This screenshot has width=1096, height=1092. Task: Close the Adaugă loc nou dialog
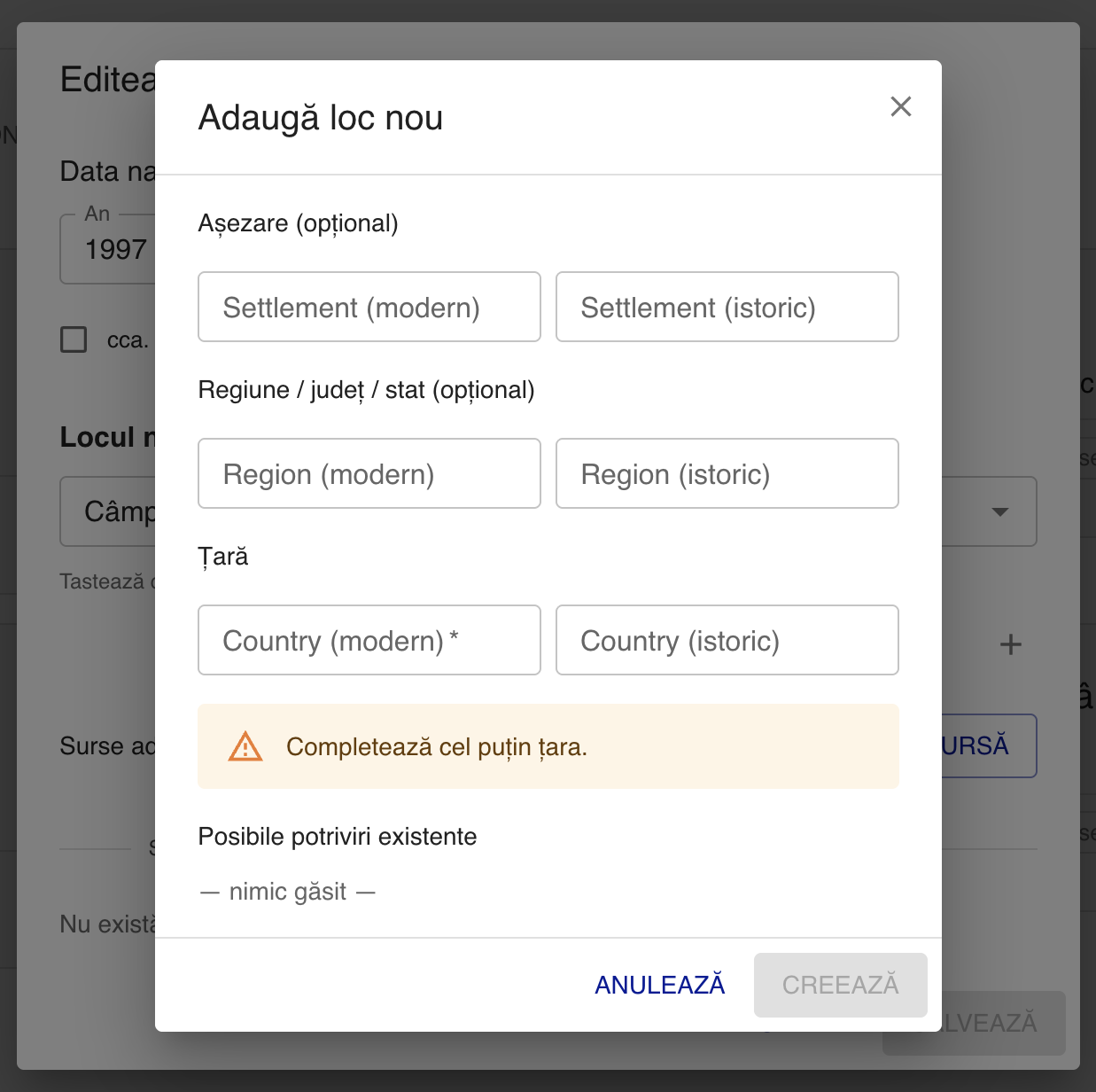tap(900, 106)
